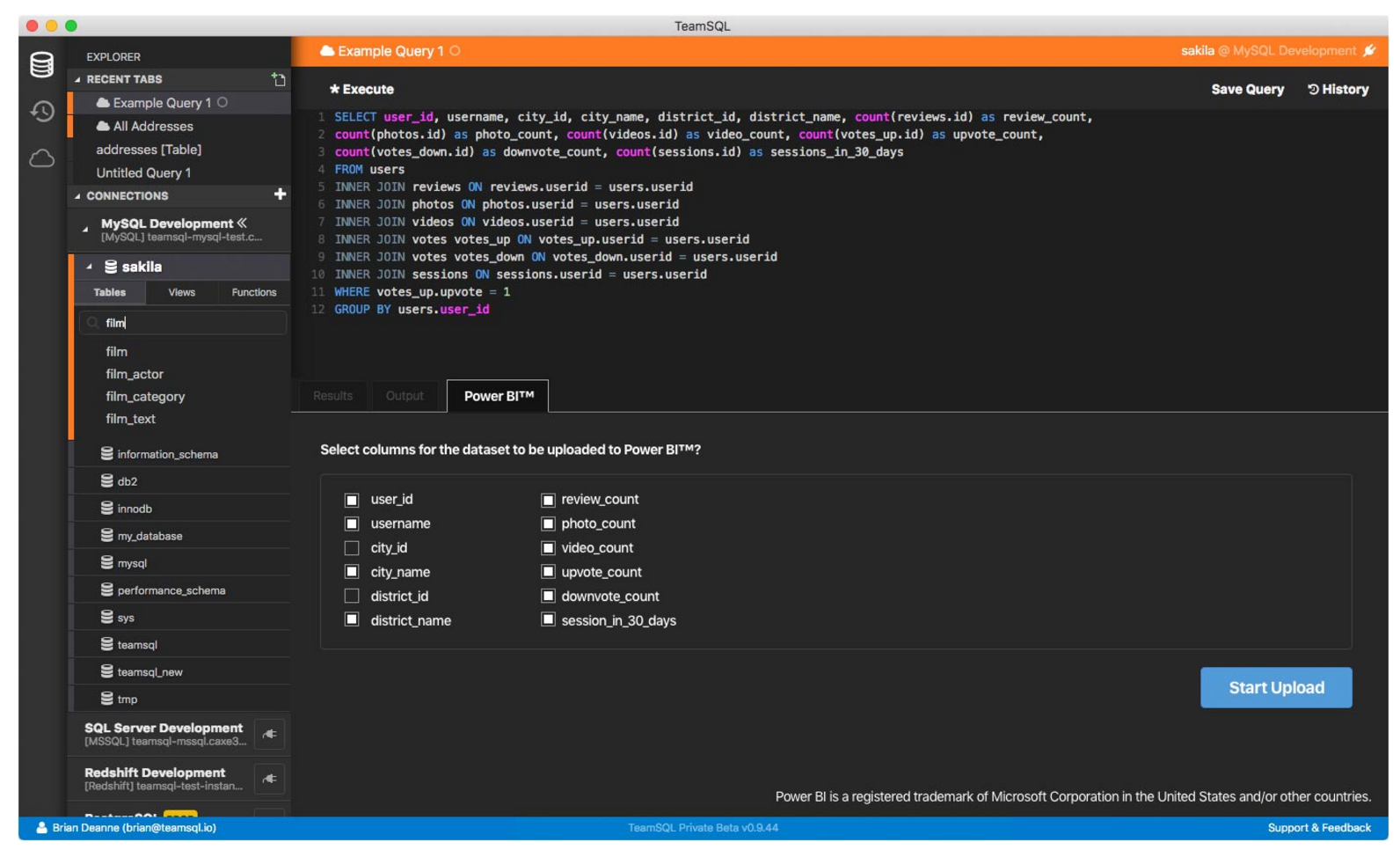Uncheck the session_in_30_days column checkbox
Viewport: 1400px width, 857px height.
click(x=548, y=620)
